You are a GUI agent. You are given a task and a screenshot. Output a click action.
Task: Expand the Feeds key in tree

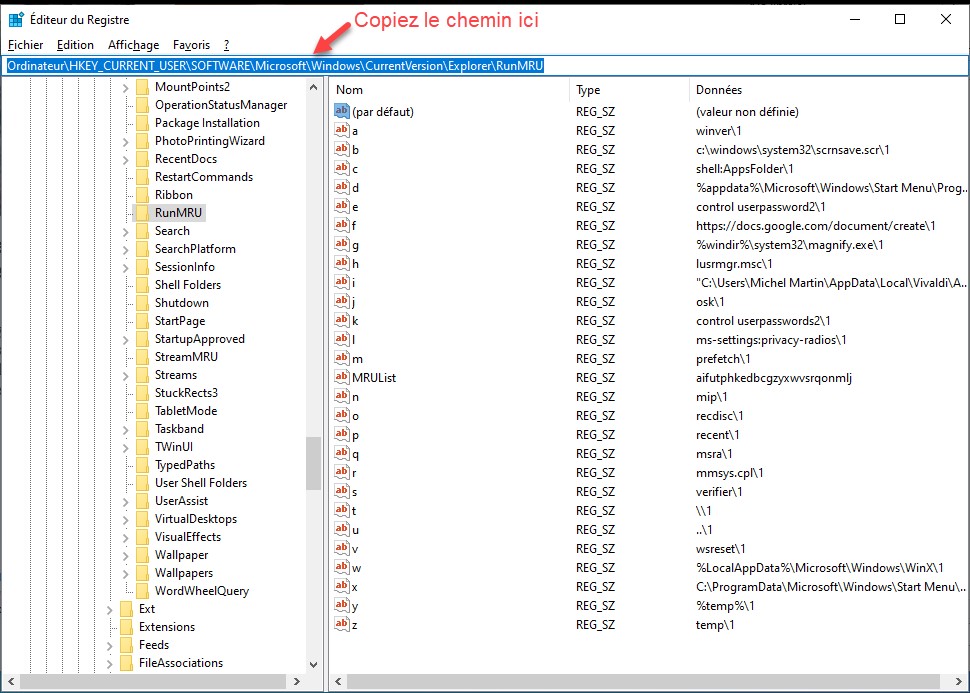110,645
